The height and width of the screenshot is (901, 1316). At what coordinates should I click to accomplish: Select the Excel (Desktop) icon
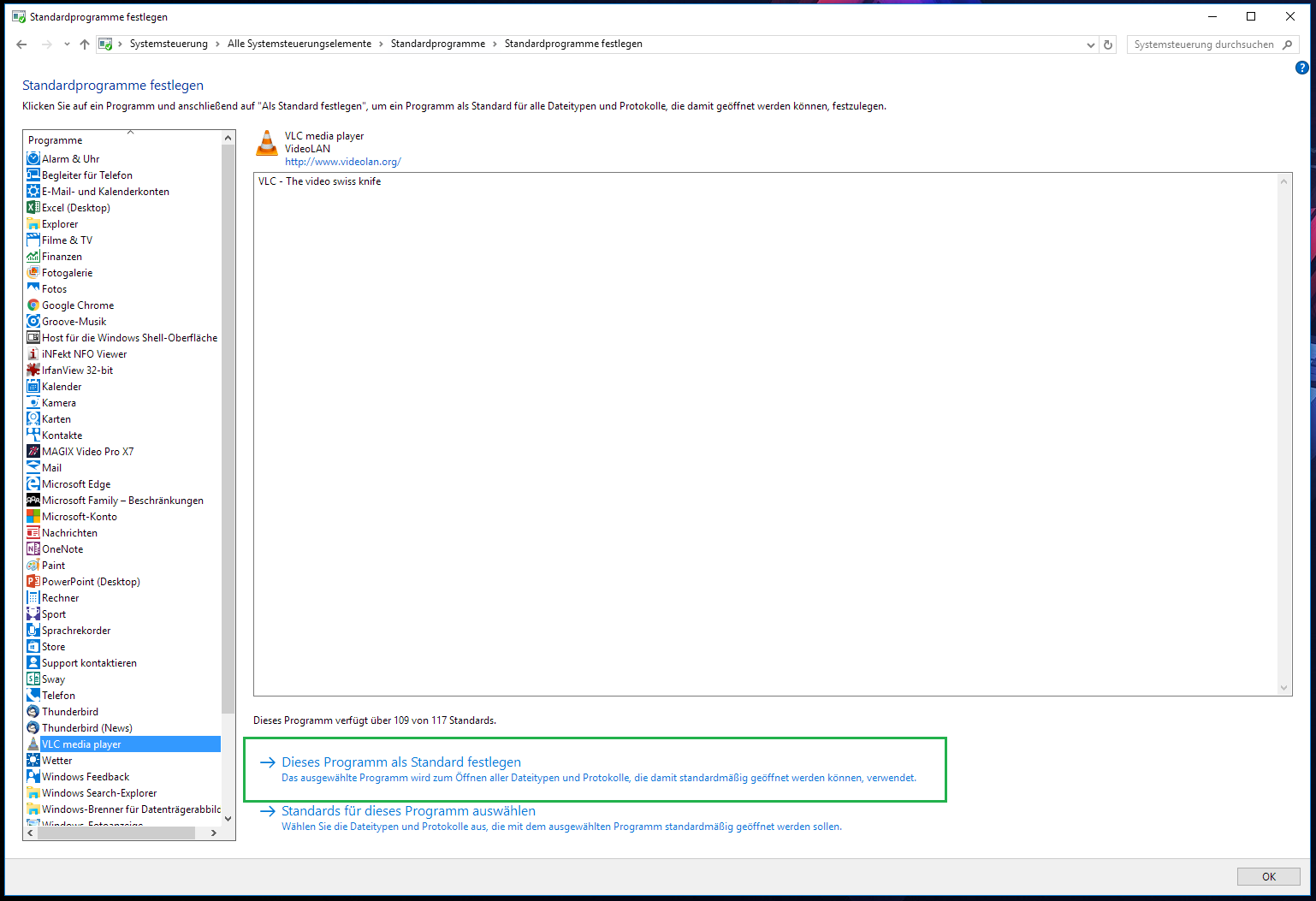[x=33, y=207]
